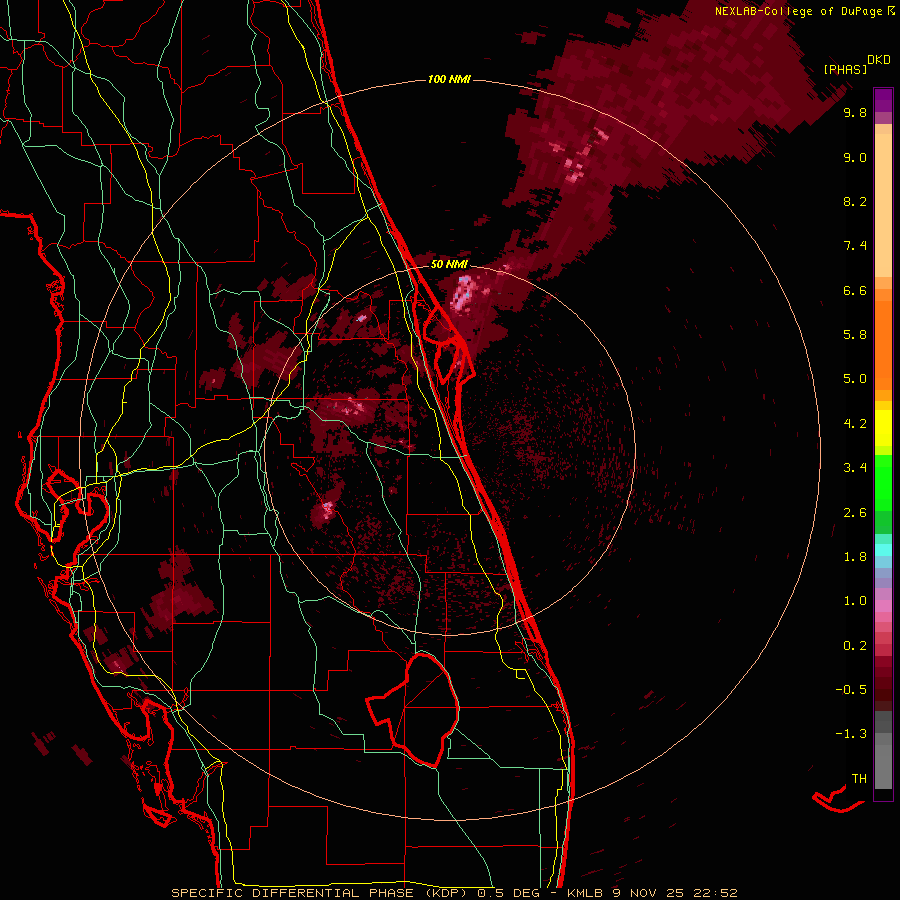The image size is (900, 900).
Task: Pick the purple top segment of color bar
Action: [883, 100]
